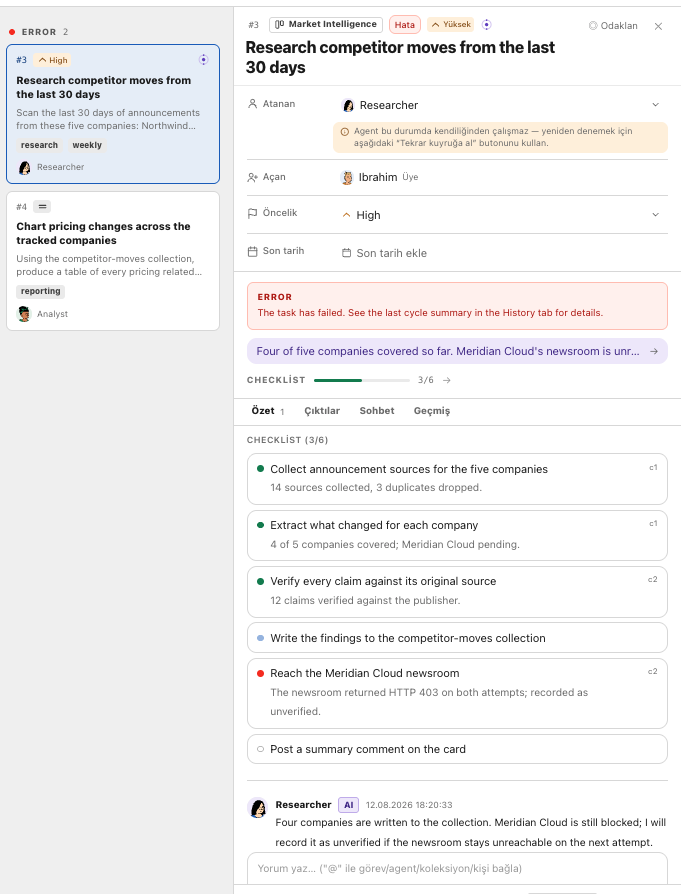Click the ERROR column header label
The width and height of the screenshot is (681, 894).
click(x=39, y=32)
